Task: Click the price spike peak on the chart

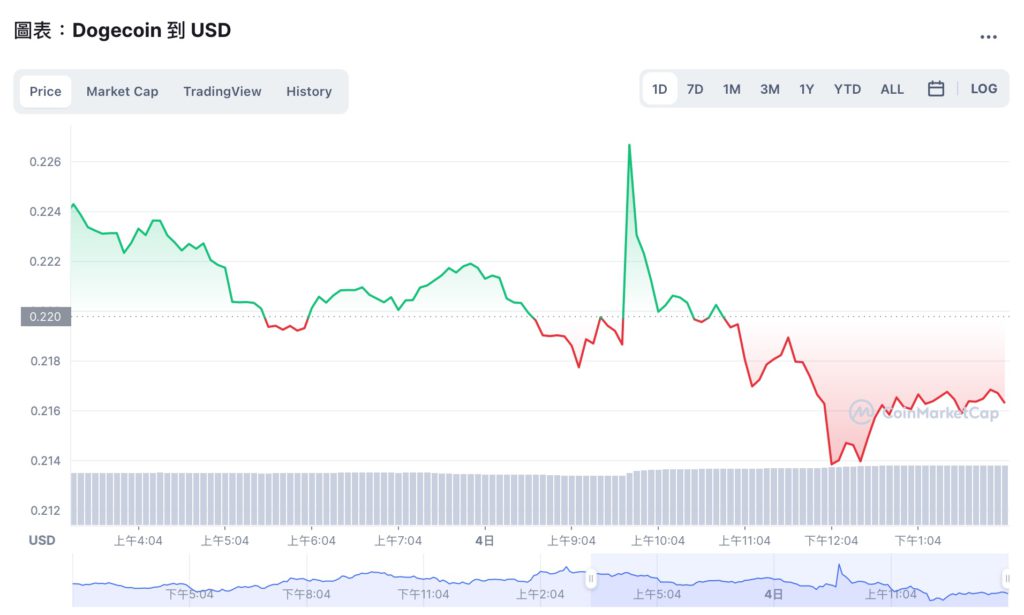Action: (630, 145)
